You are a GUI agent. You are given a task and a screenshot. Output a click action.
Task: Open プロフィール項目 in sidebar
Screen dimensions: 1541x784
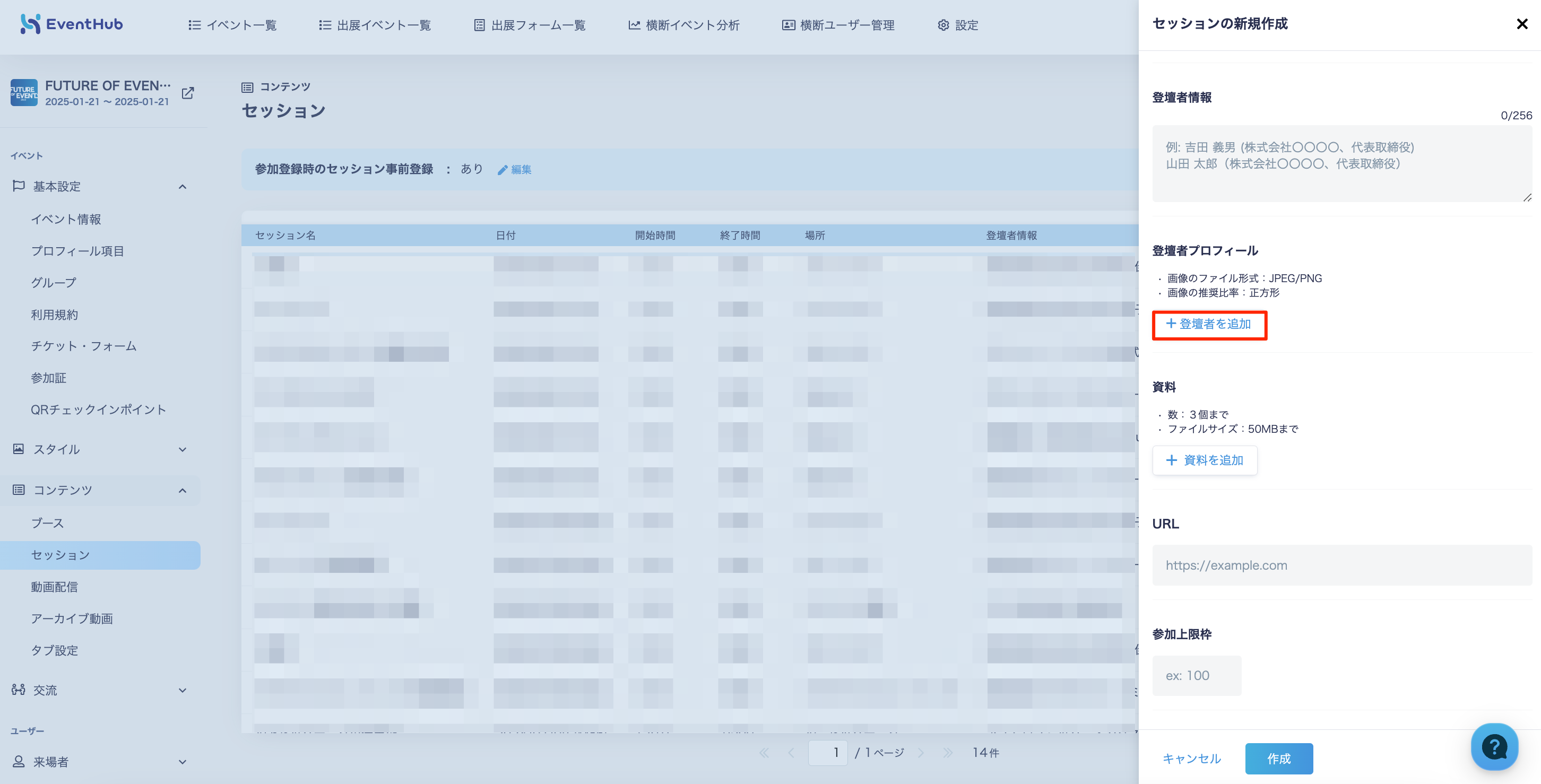pyautogui.click(x=78, y=251)
